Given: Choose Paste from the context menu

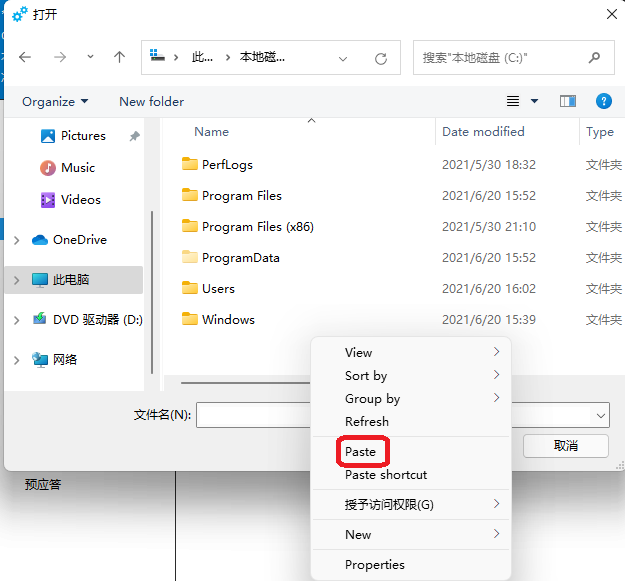Looking at the screenshot, I should (360, 452).
